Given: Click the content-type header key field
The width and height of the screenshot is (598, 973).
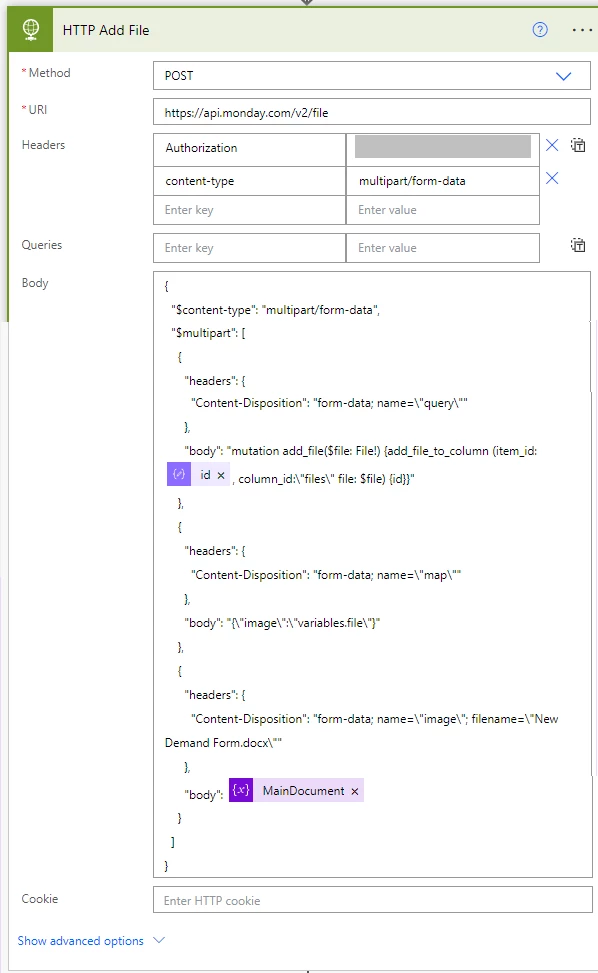Looking at the screenshot, I should [x=249, y=181].
